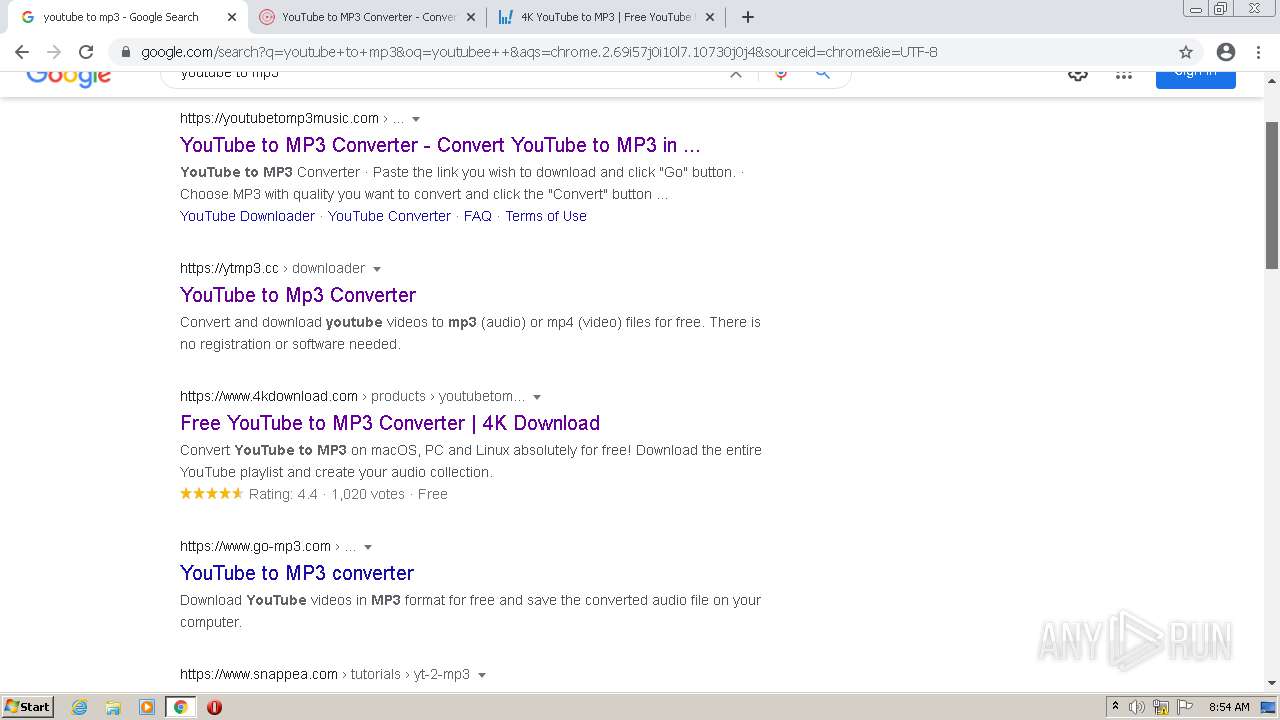Submit search with magnifier icon
The width and height of the screenshot is (1280, 720).
coord(822,74)
